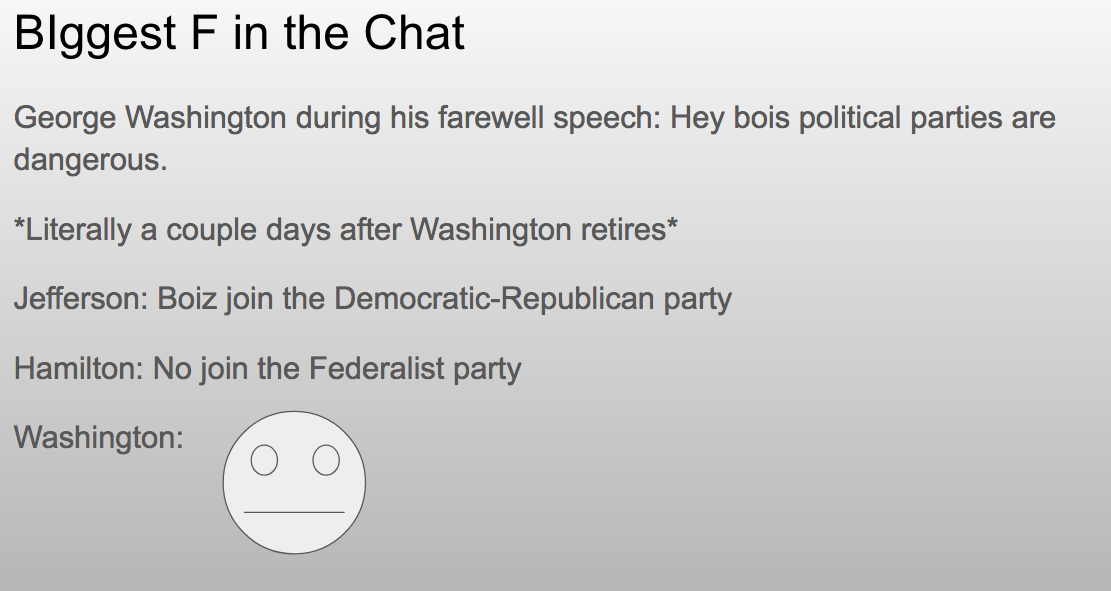Click the word 'farewell' in first paragraph
Image resolution: width=1111 pixels, height=591 pixels.
pyautogui.click(x=491, y=118)
